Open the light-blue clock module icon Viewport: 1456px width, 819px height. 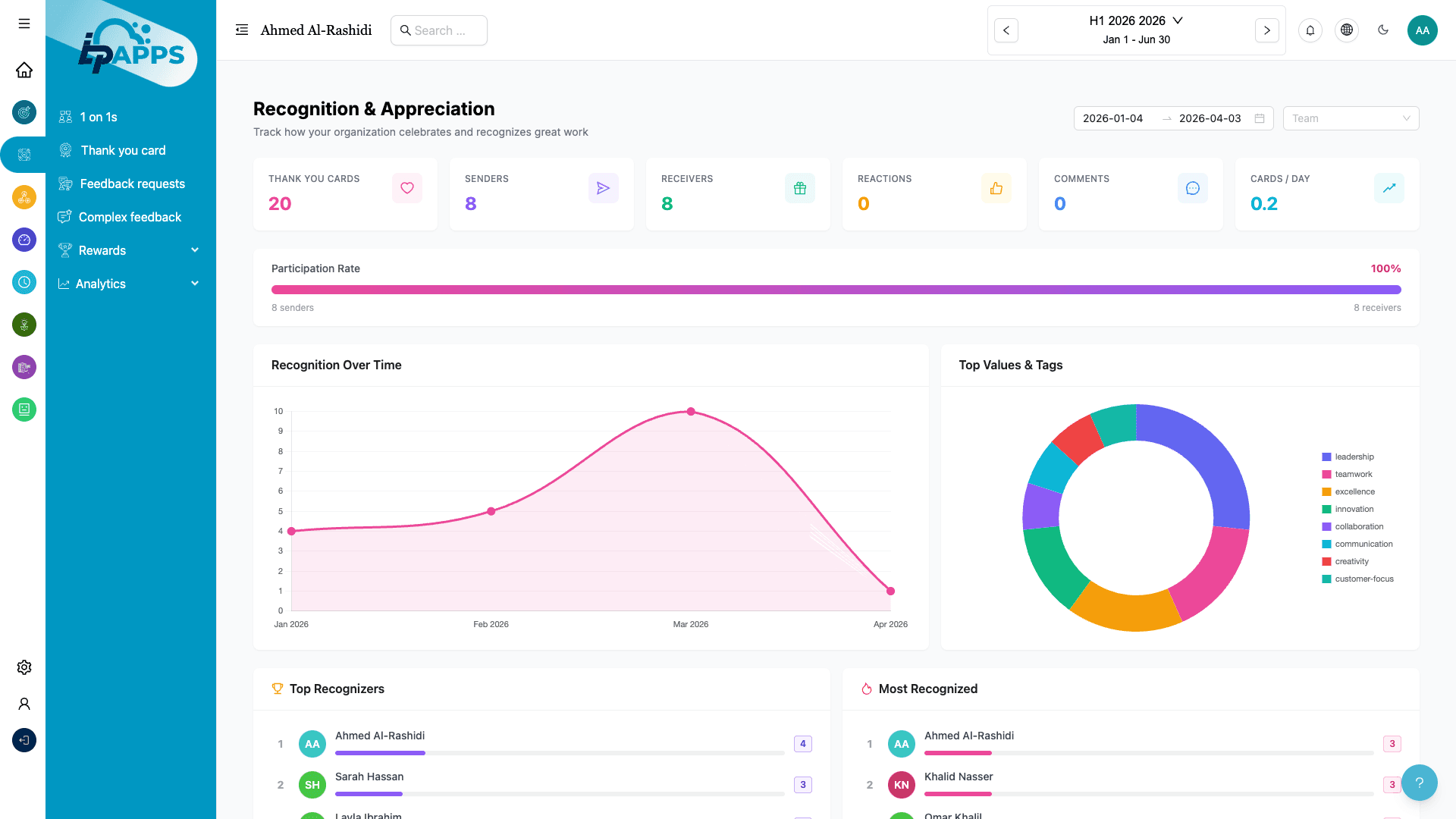tap(24, 282)
